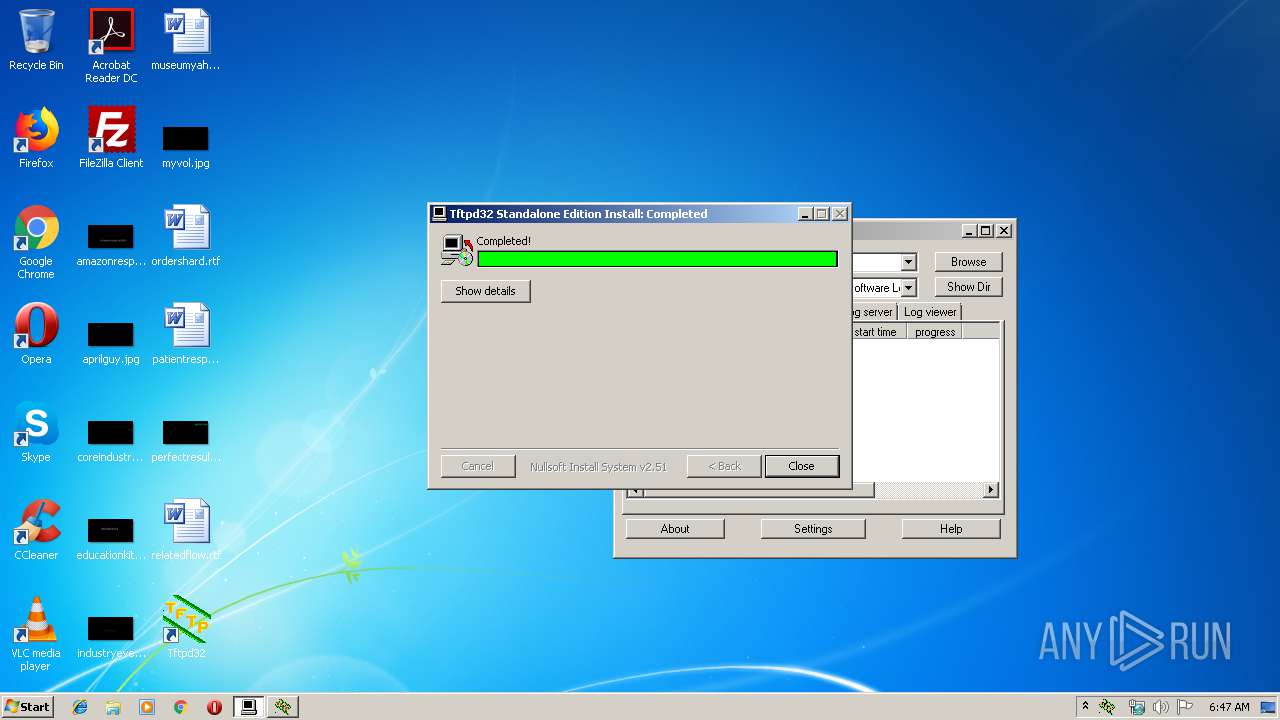Launch Firefox from the desktop
Image resolution: width=1280 pixels, height=720 pixels.
(x=36, y=138)
